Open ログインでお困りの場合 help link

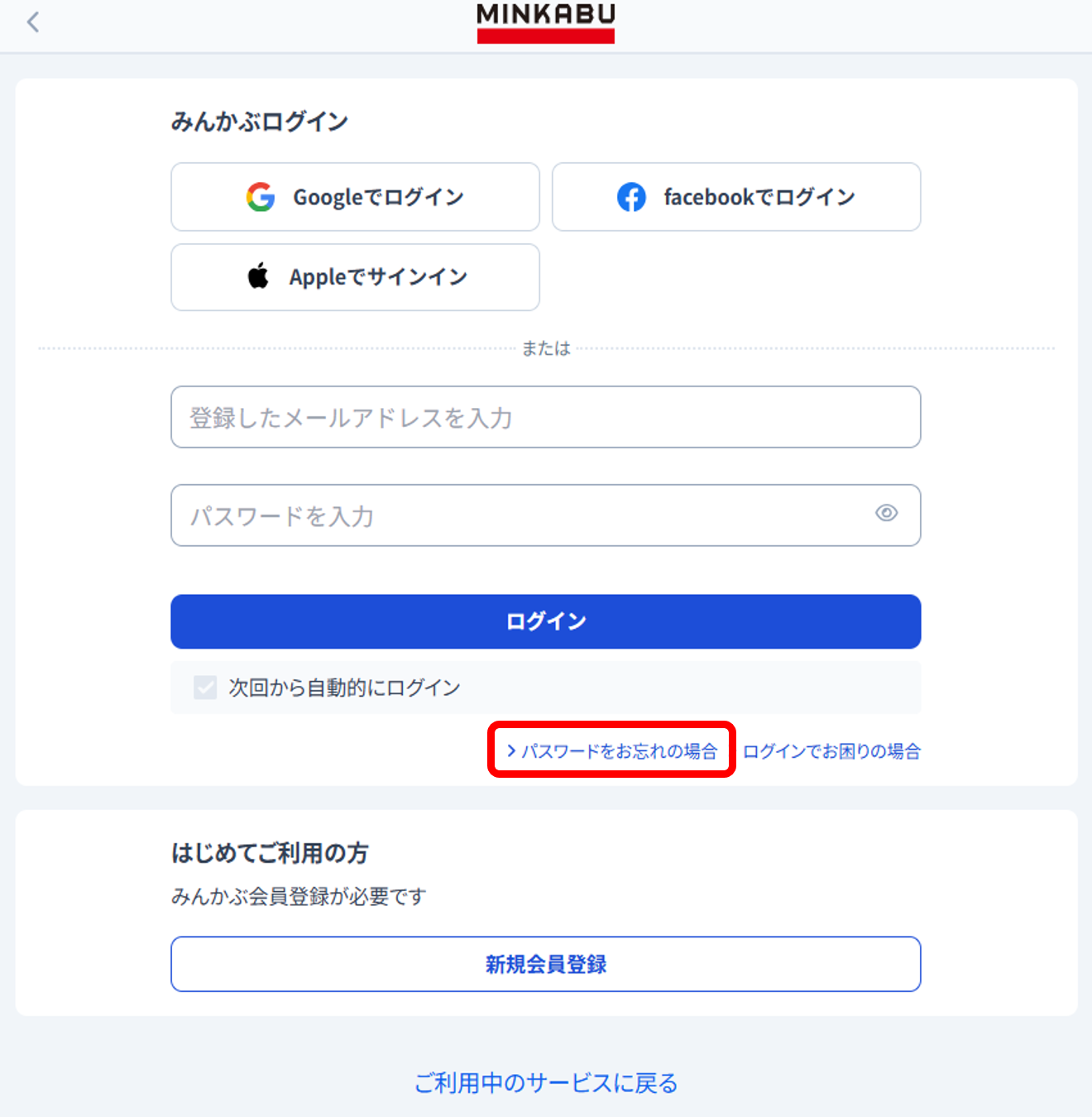(x=831, y=750)
